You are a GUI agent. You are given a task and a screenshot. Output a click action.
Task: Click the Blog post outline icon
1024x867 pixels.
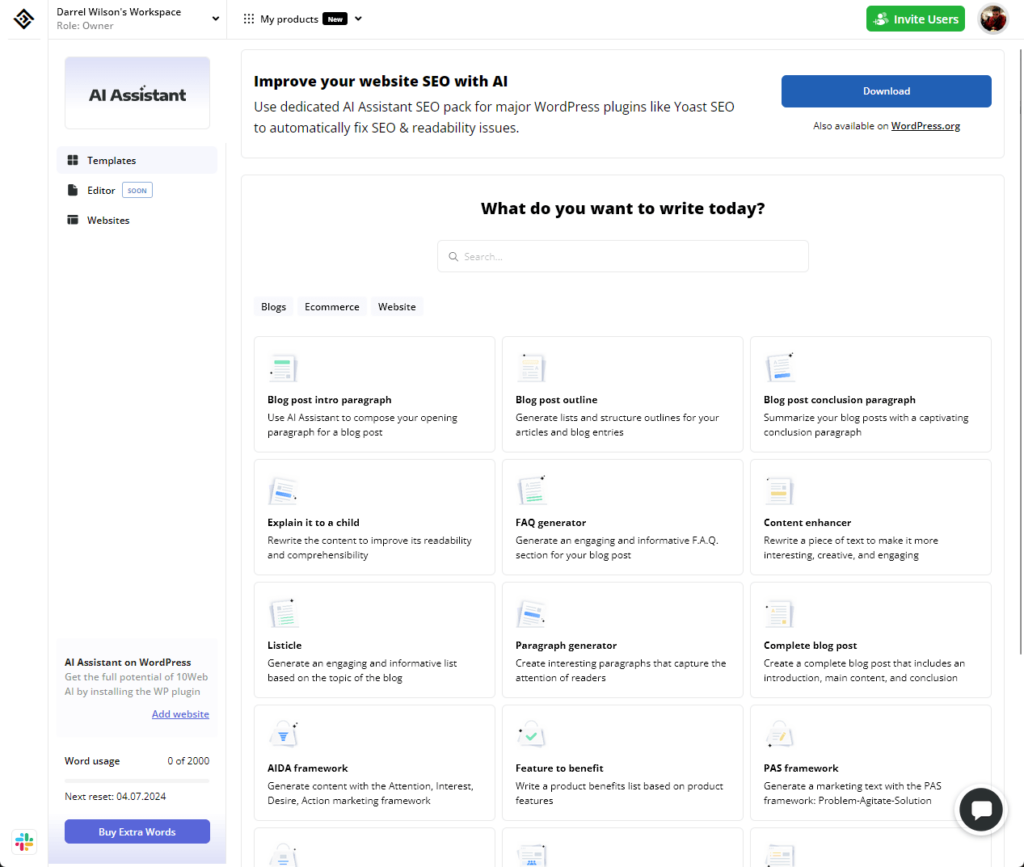tap(531, 368)
